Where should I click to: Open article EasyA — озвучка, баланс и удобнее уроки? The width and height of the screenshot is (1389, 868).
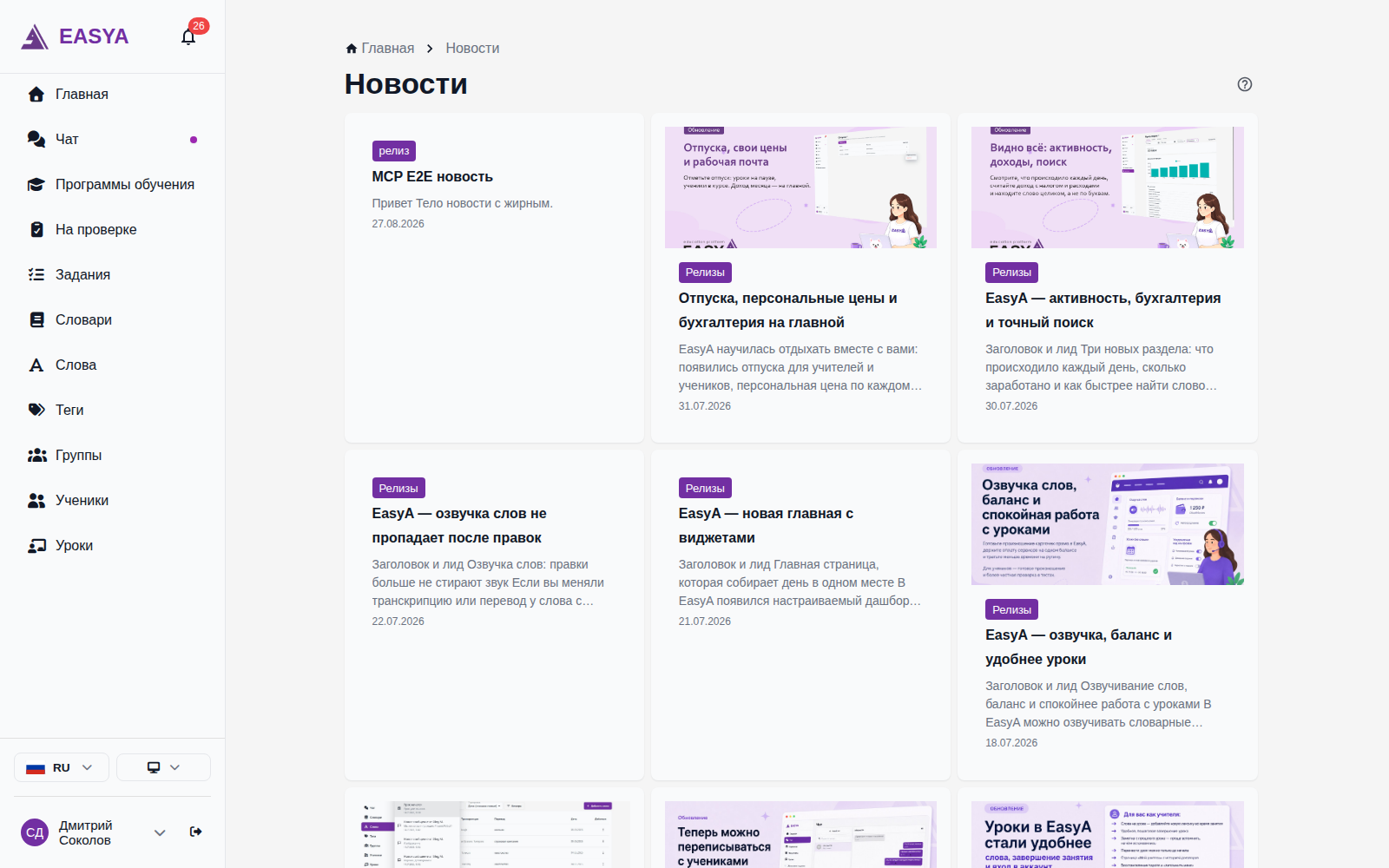1078,647
